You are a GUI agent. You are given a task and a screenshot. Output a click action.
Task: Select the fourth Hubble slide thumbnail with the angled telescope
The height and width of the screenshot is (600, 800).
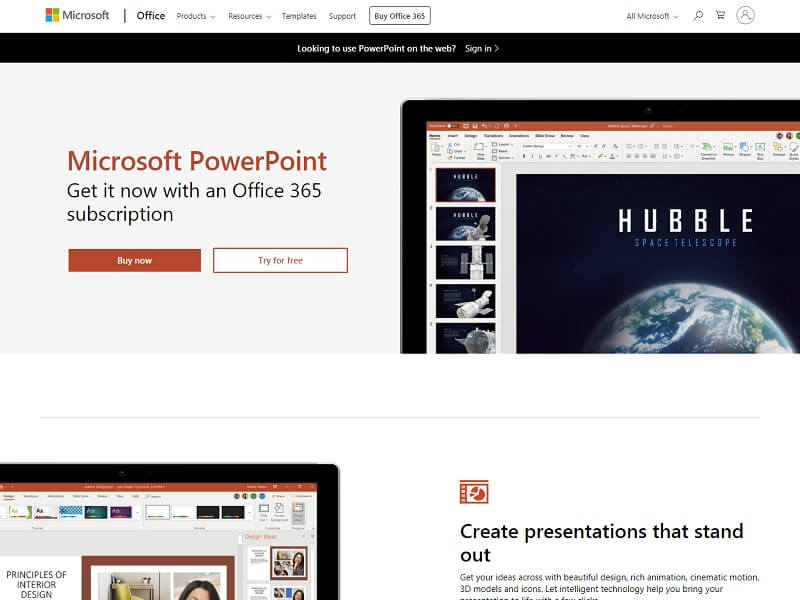pyautogui.click(x=465, y=301)
